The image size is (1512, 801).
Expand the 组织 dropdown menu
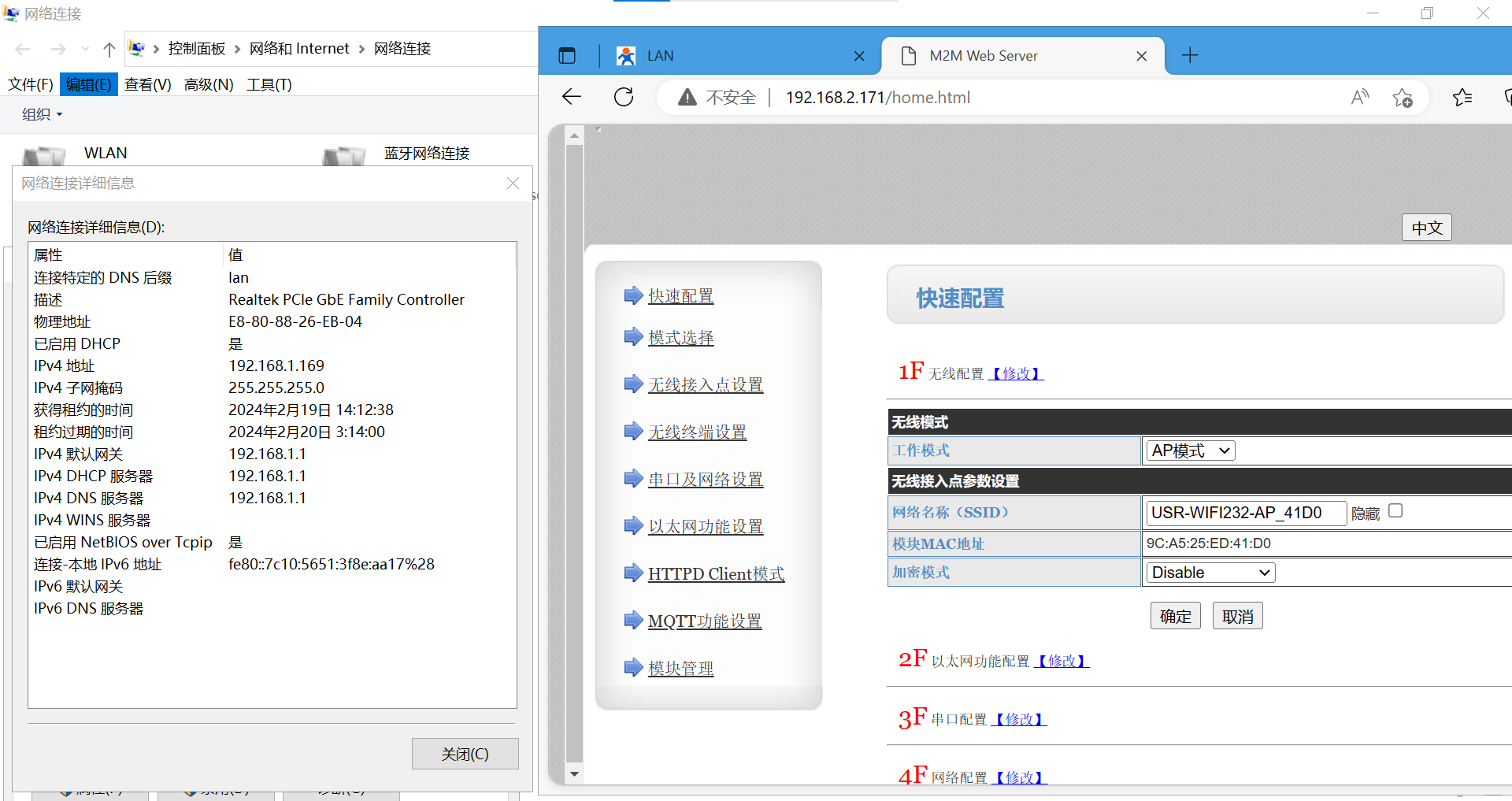(43, 115)
